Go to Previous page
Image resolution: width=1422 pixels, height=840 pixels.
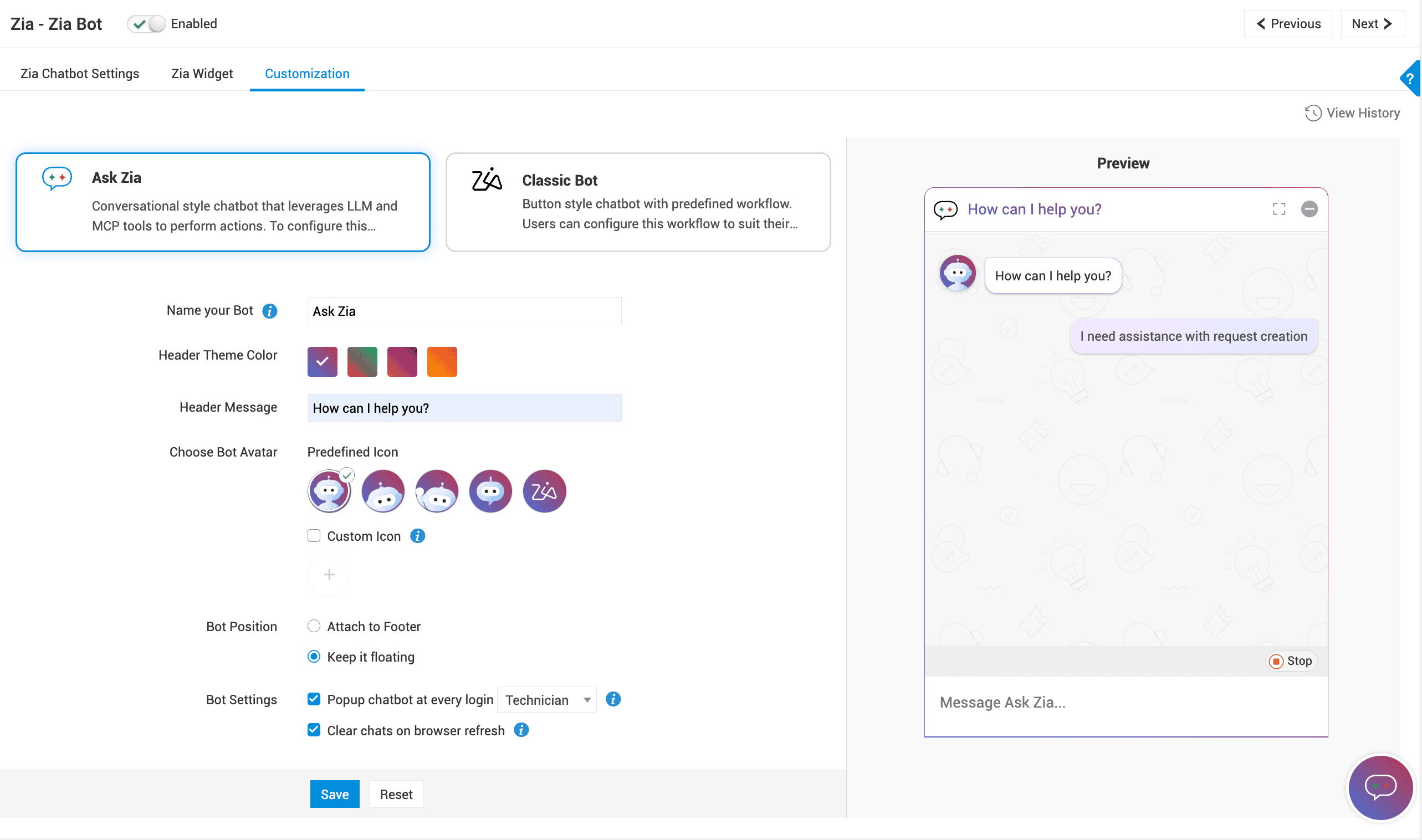click(1288, 24)
